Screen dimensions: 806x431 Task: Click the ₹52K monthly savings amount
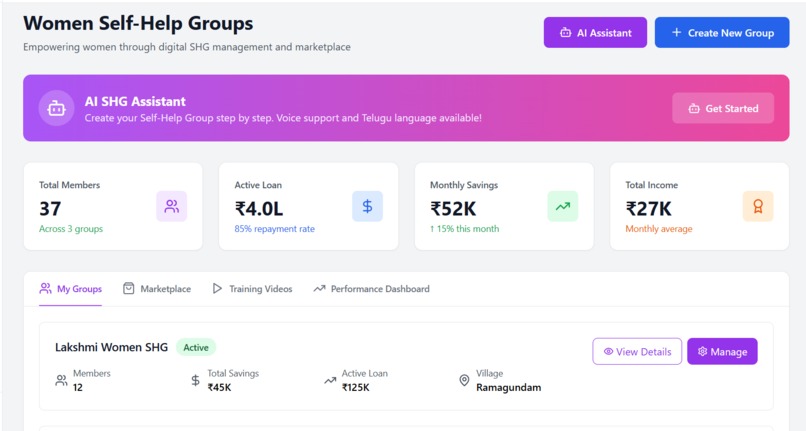[453, 209]
